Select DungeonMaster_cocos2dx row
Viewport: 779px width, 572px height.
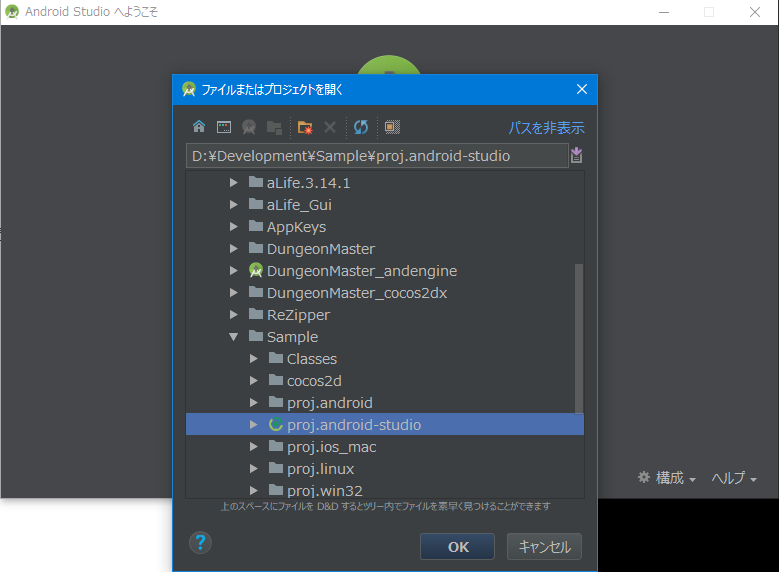pyautogui.click(x=385, y=293)
